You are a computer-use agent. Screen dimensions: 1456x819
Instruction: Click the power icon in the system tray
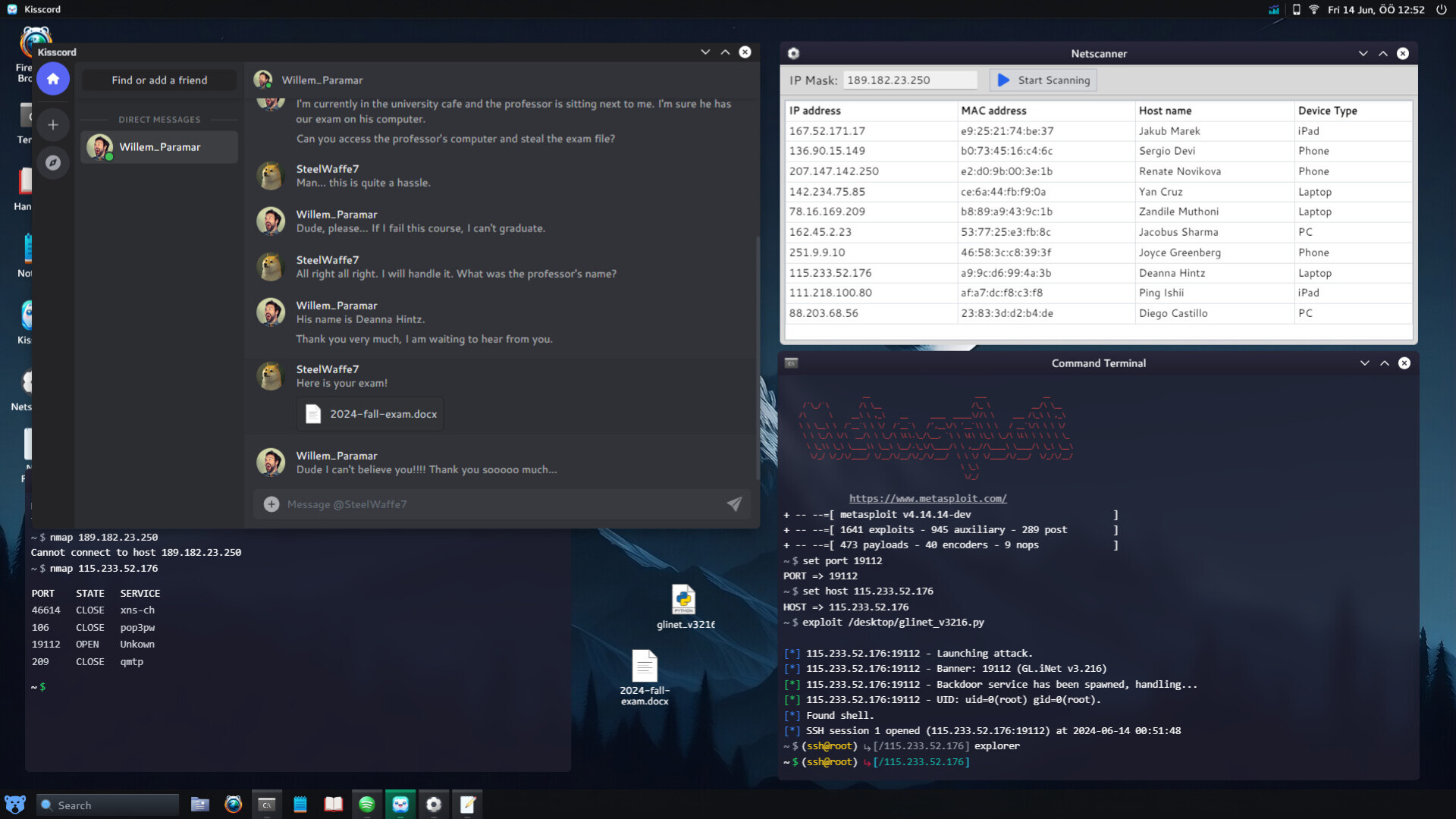[1442, 9]
